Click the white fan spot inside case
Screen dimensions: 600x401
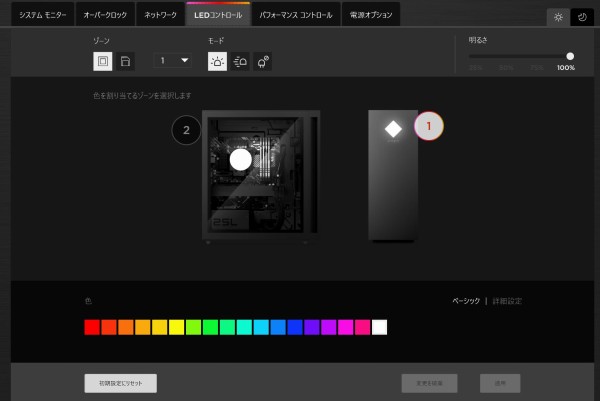[x=240, y=159]
